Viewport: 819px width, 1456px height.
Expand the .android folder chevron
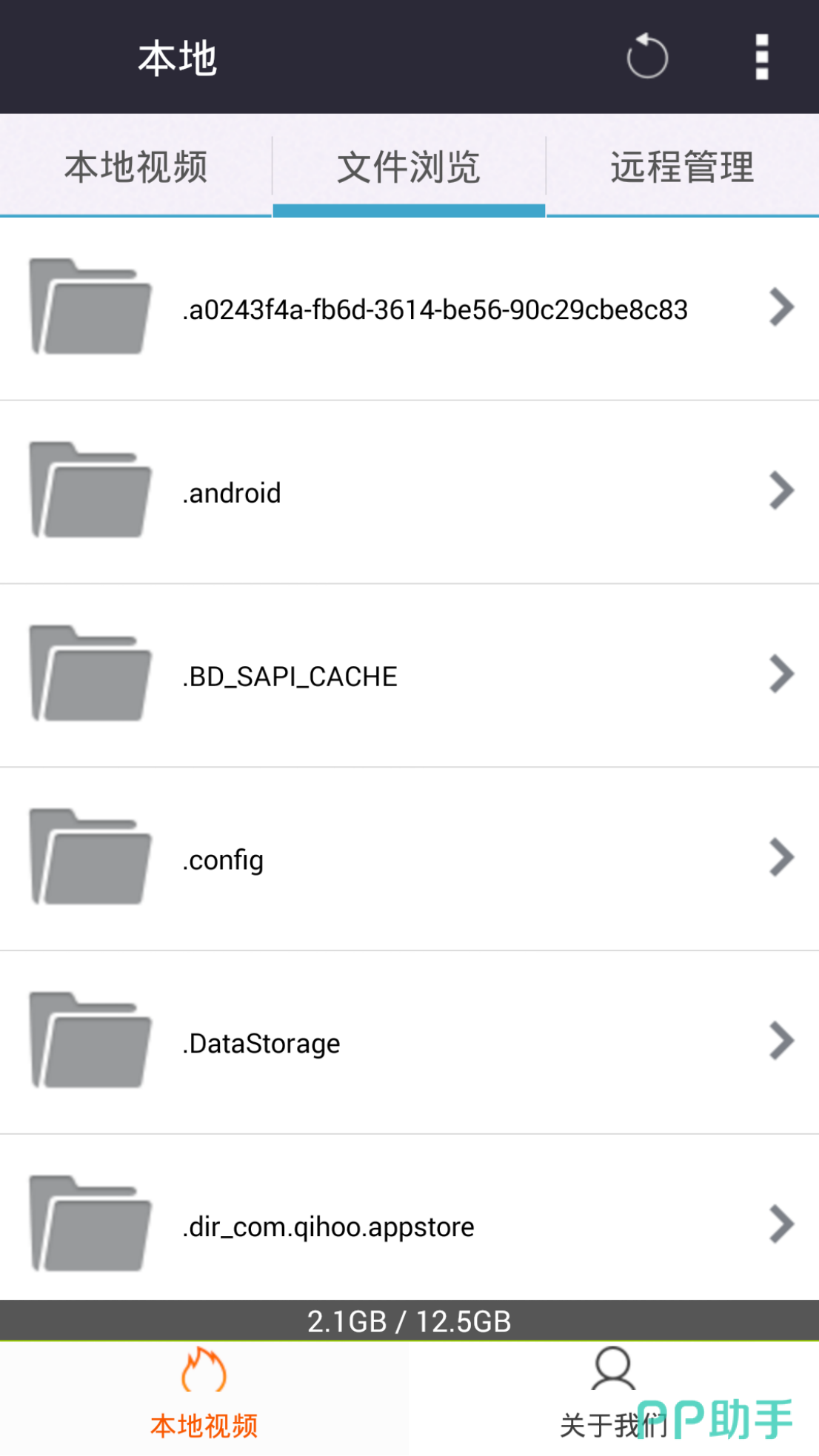click(x=781, y=491)
